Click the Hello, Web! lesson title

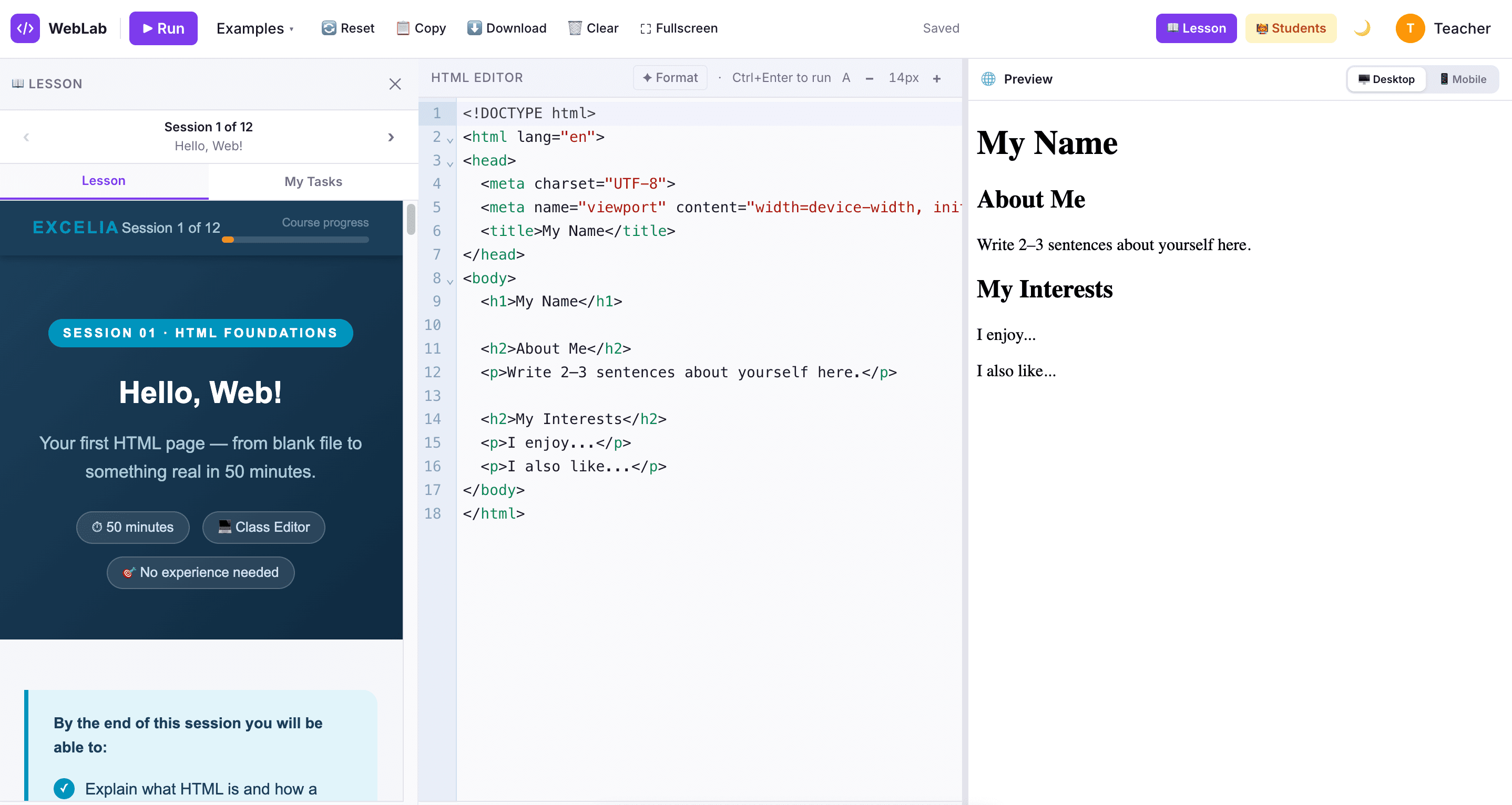pyautogui.click(x=201, y=393)
